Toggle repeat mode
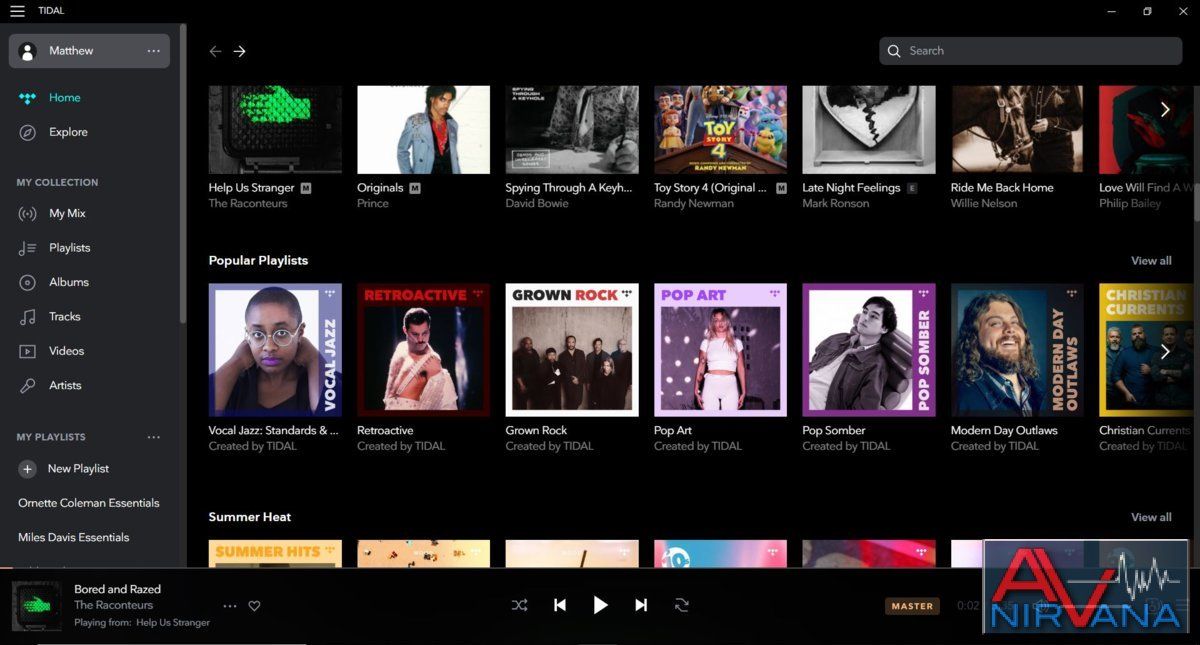Image resolution: width=1200 pixels, height=645 pixels. 682,605
